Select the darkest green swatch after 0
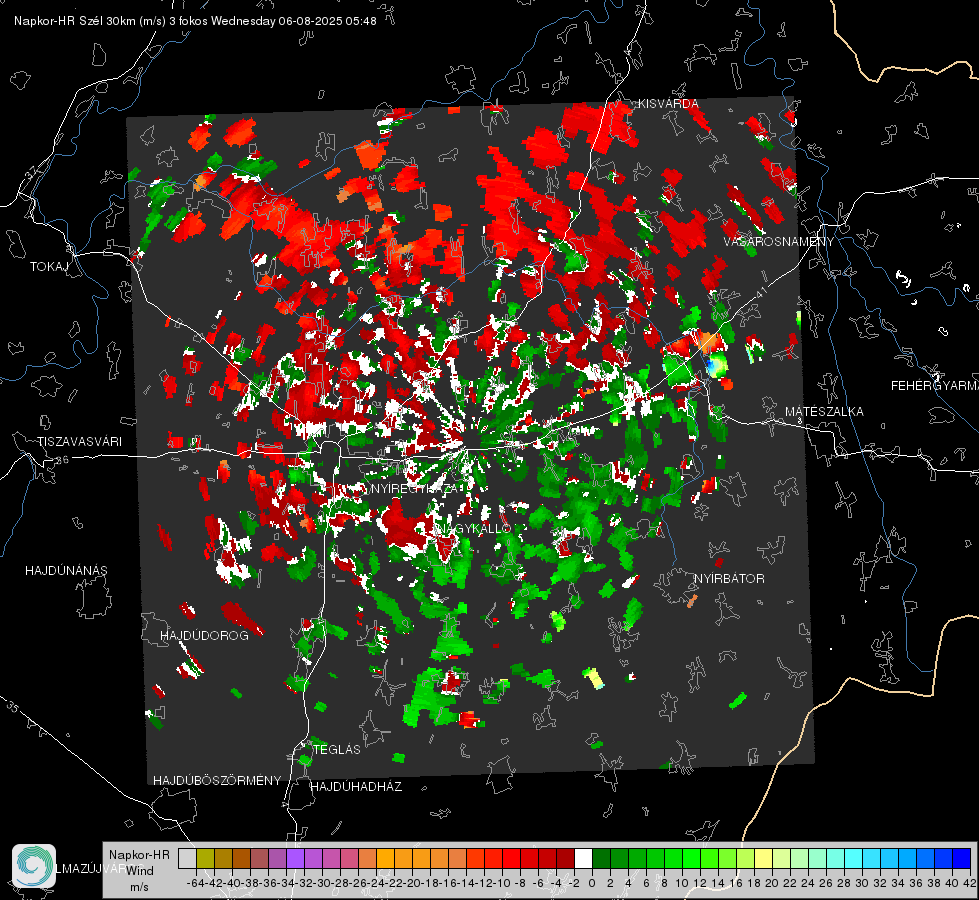The width and height of the screenshot is (979, 900). coord(601,858)
